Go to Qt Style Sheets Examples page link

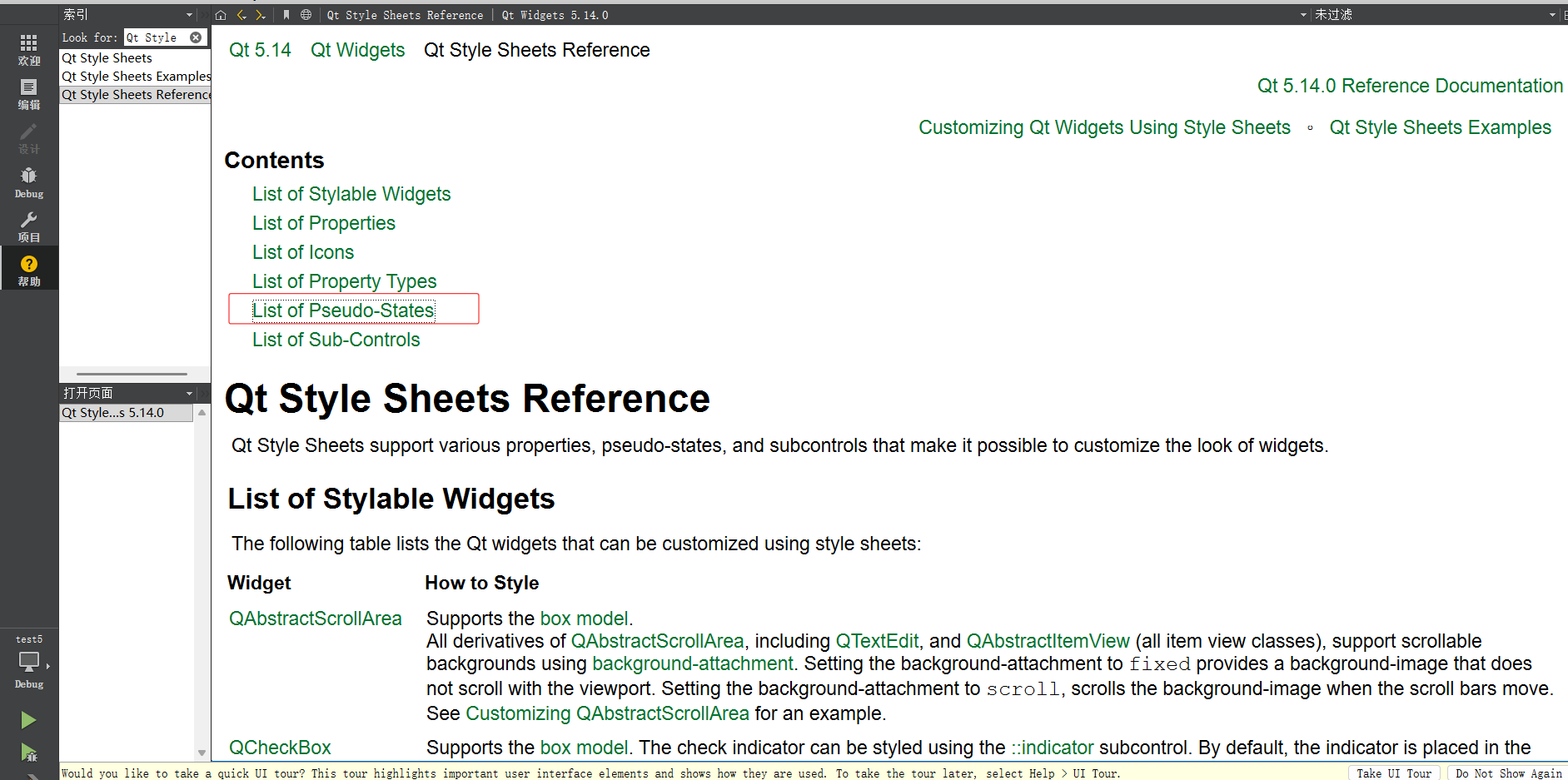click(1440, 127)
